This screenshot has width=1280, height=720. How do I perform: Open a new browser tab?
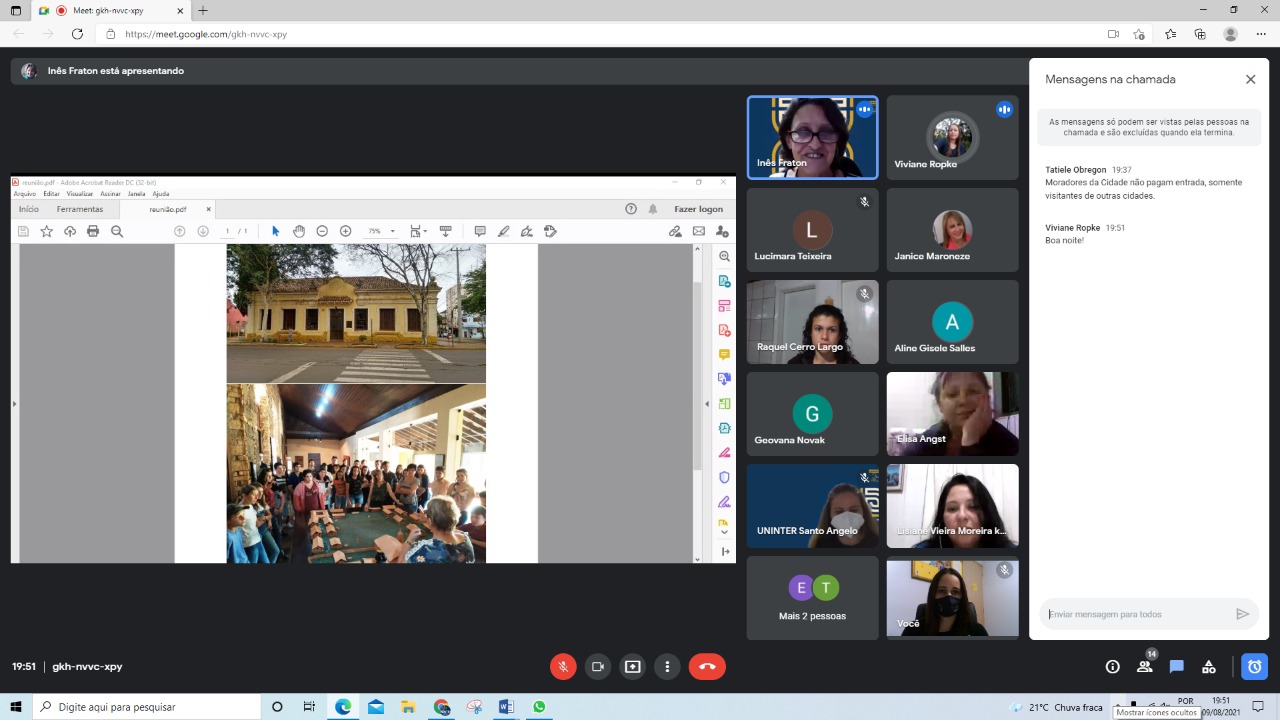203,10
